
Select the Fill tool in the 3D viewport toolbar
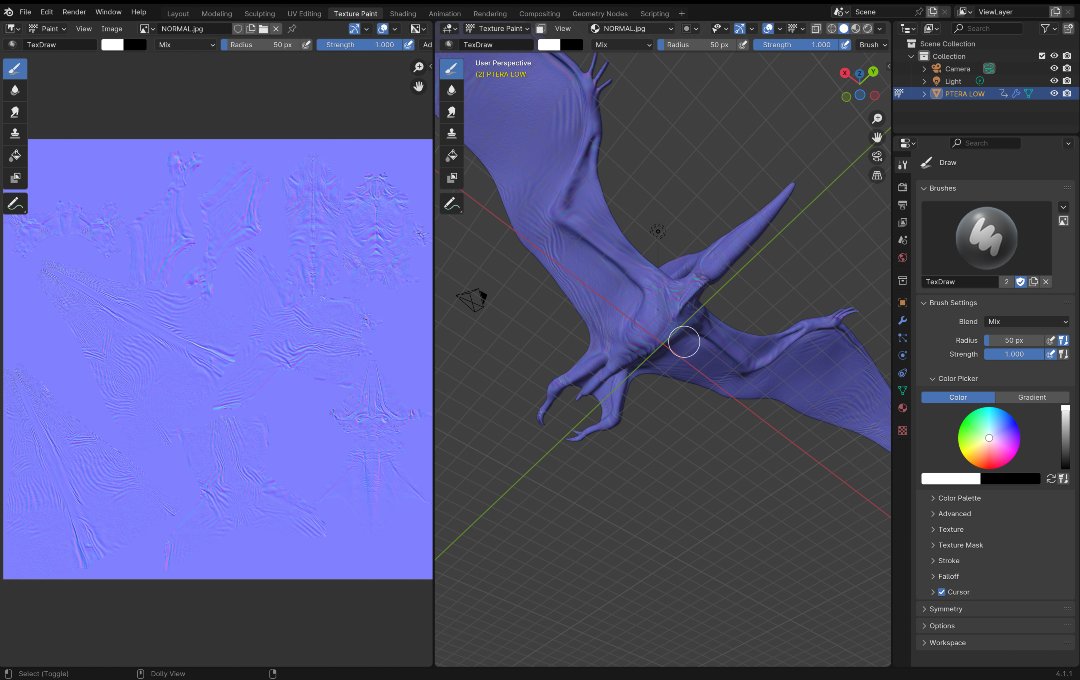point(451,156)
